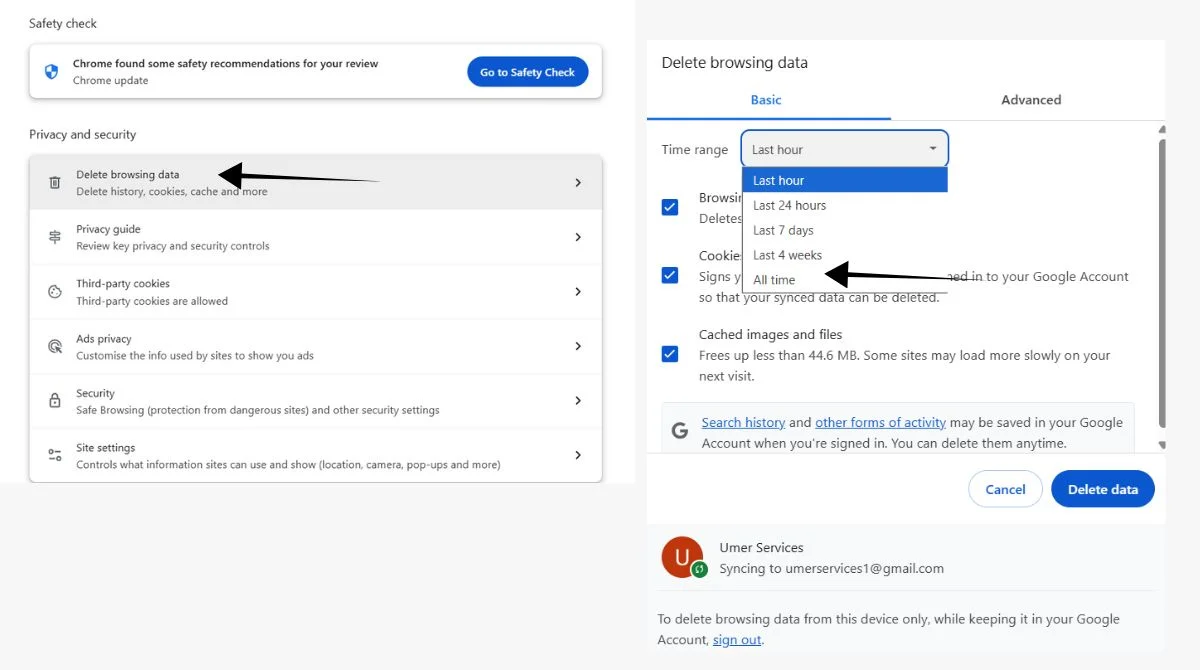Click the Site settings sliders icon
Viewport: 1200px width, 670px height.
point(55,455)
